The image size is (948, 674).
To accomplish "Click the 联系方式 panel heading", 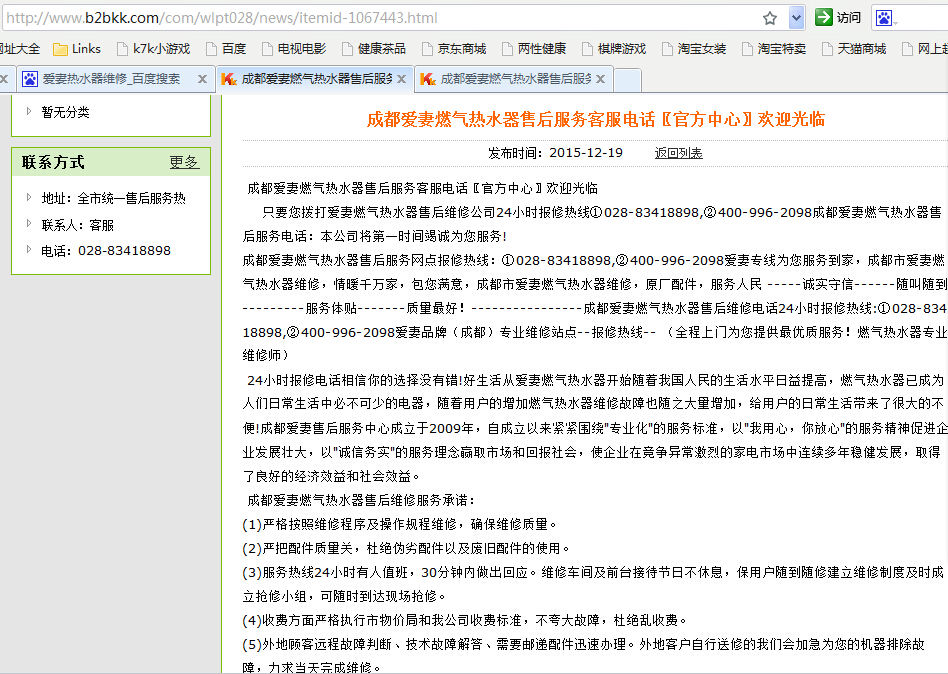I will click(x=53, y=162).
